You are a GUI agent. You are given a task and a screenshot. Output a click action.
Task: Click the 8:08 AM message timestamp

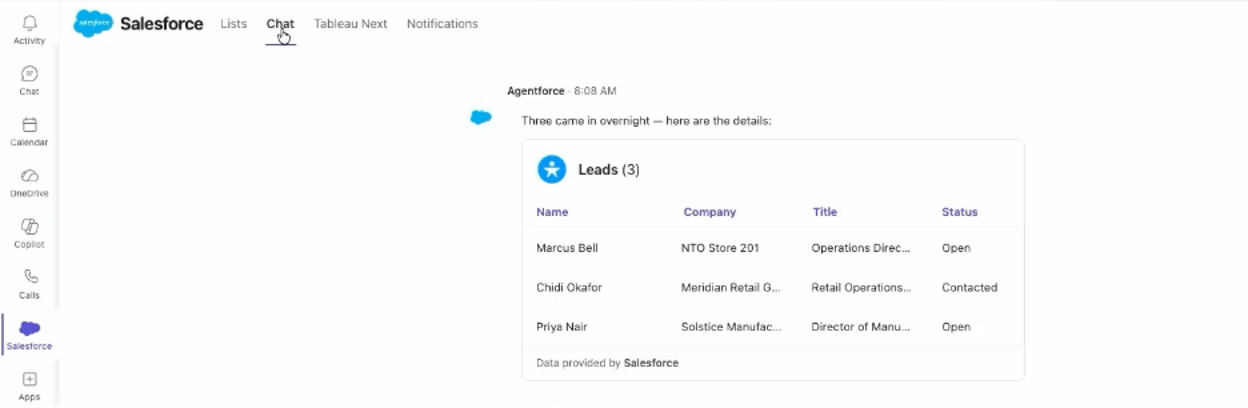click(595, 91)
